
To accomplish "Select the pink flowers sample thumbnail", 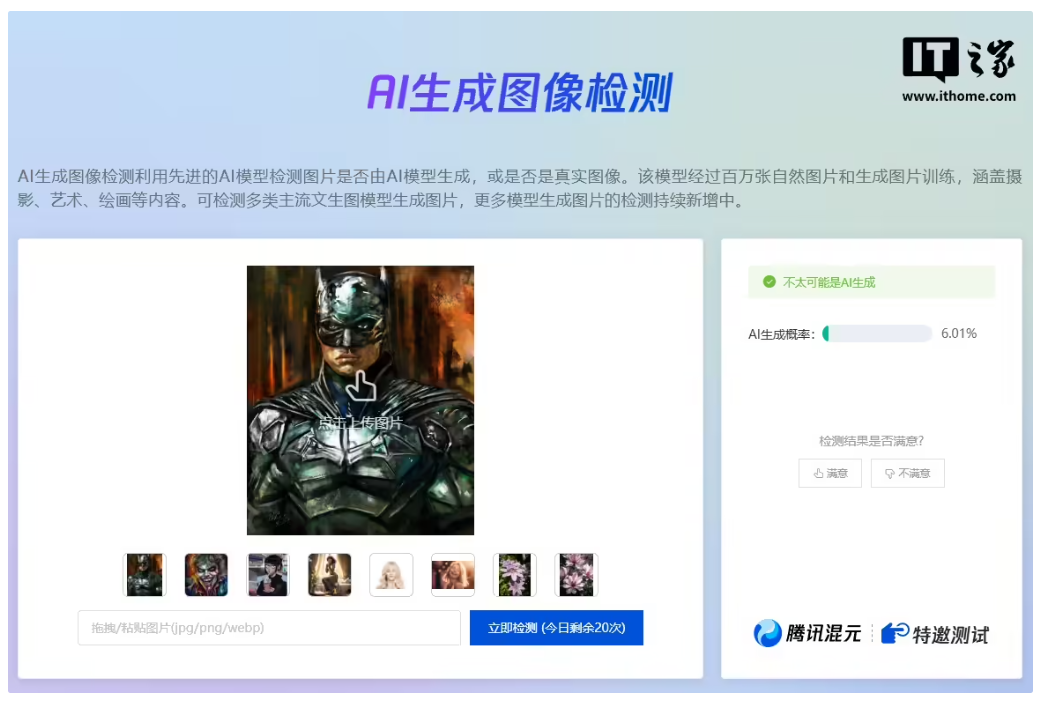I will pyautogui.click(x=576, y=574).
